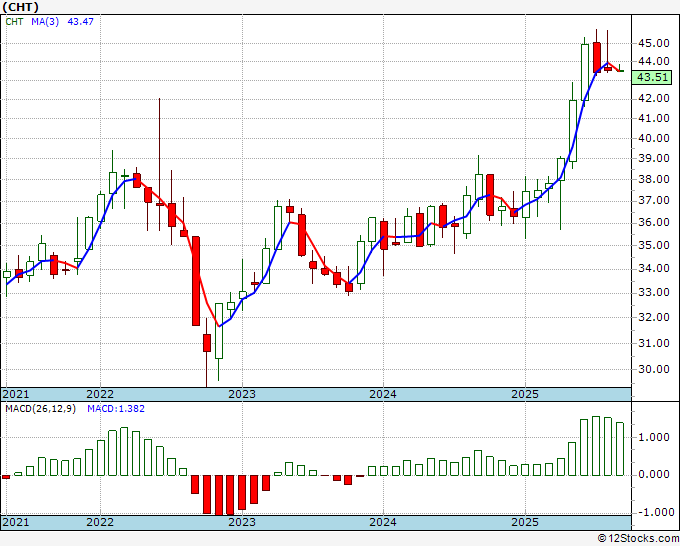Select the "45.00" price axis label

coord(654,43)
